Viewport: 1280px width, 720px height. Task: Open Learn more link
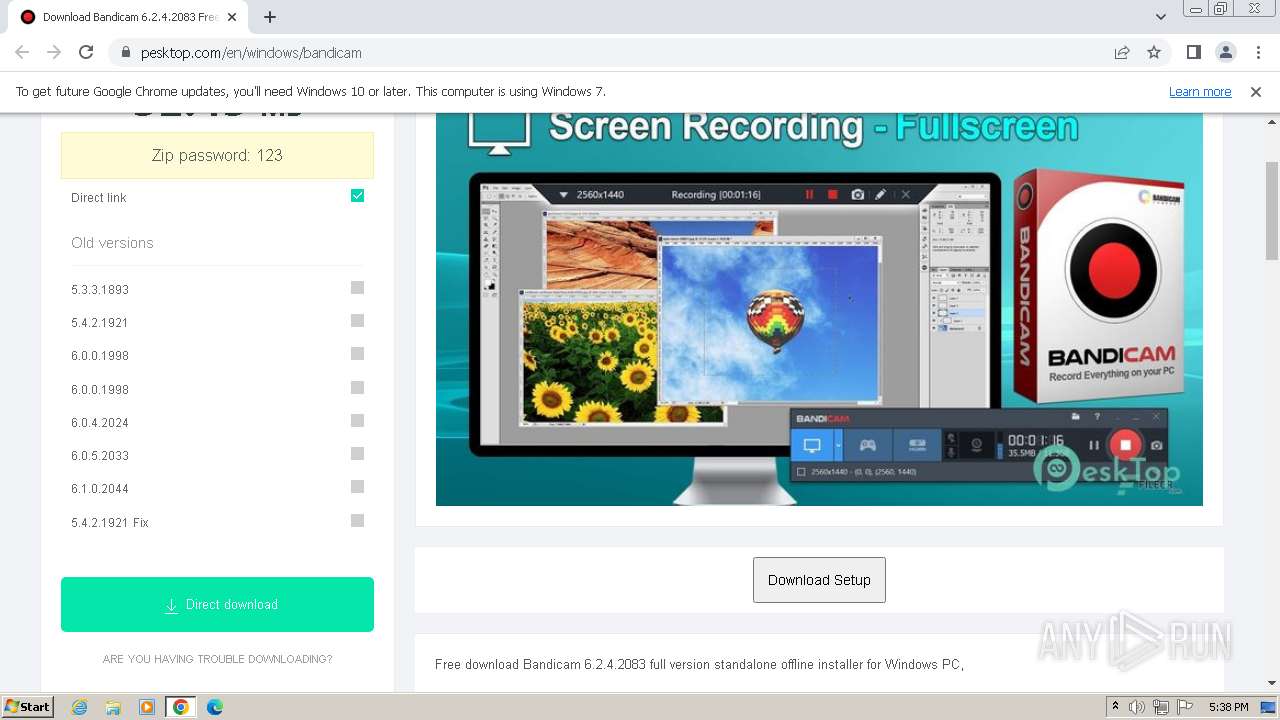(x=1200, y=91)
